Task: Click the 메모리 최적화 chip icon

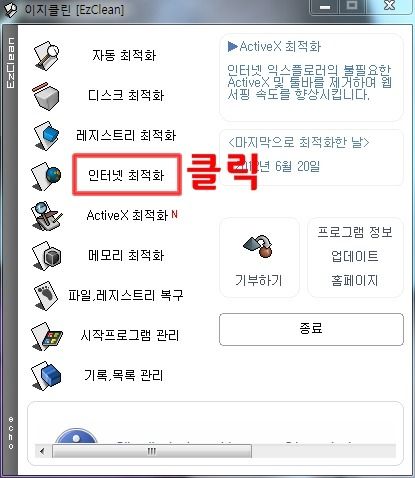Action: pyautogui.click(x=47, y=256)
